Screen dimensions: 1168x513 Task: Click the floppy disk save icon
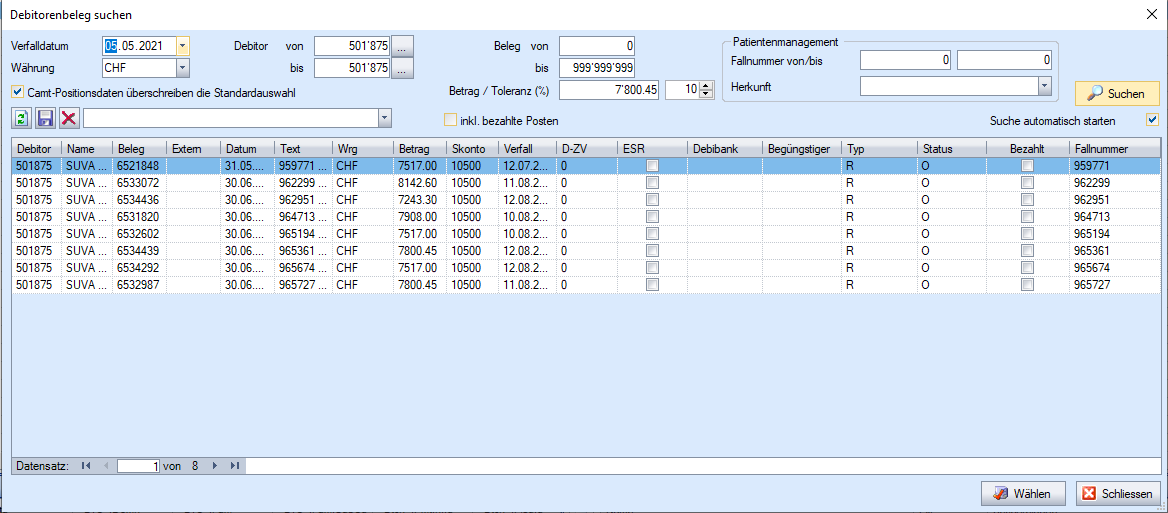coord(45,119)
